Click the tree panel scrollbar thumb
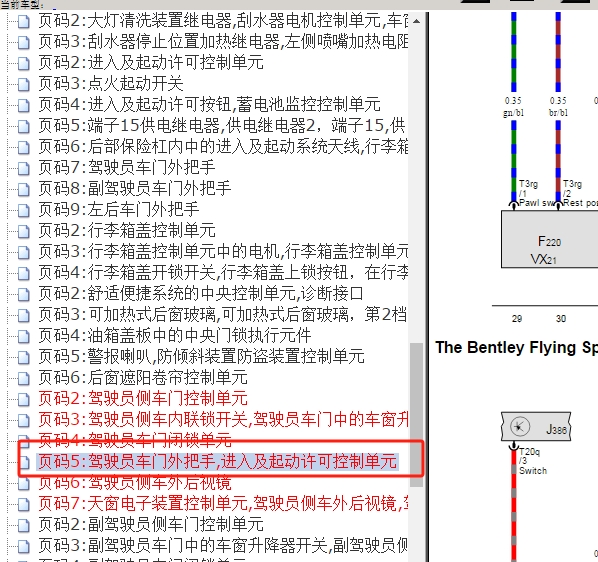The height and width of the screenshot is (562, 598). click(416, 414)
